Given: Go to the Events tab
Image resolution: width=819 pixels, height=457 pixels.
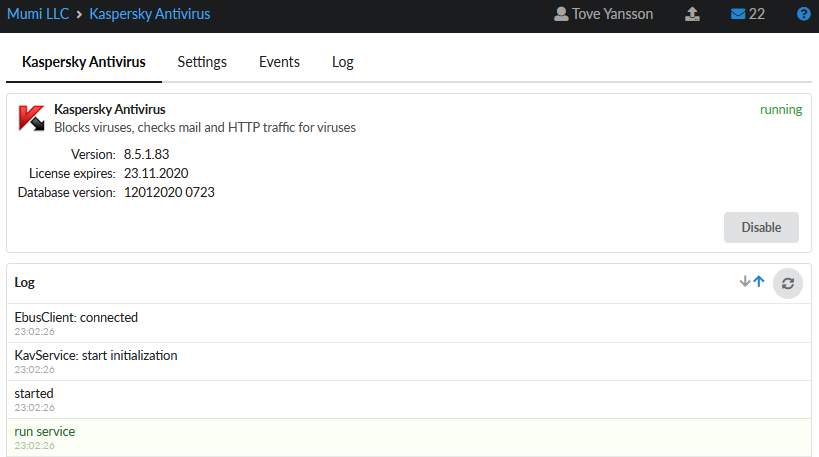Looking at the screenshot, I should click(279, 62).
